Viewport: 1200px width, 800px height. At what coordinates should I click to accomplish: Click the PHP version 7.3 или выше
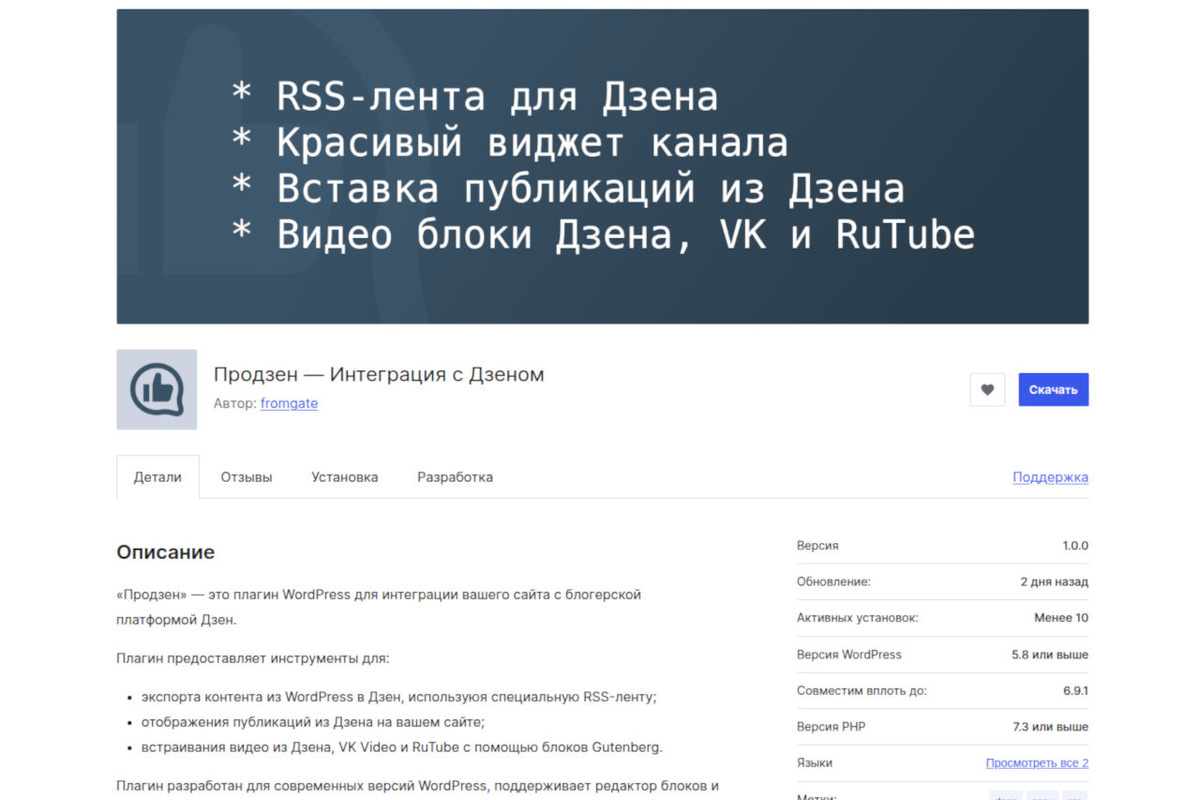click(1050, 726)
